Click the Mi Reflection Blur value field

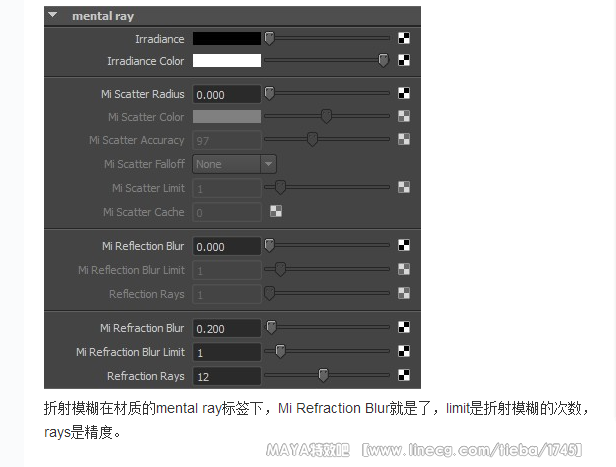227,246
